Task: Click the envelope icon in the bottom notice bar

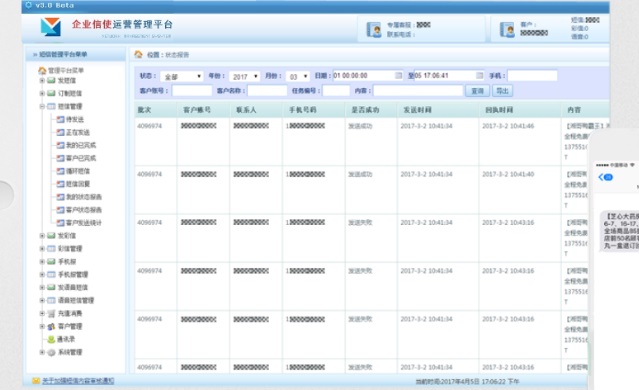Action: tap(36, 381)
